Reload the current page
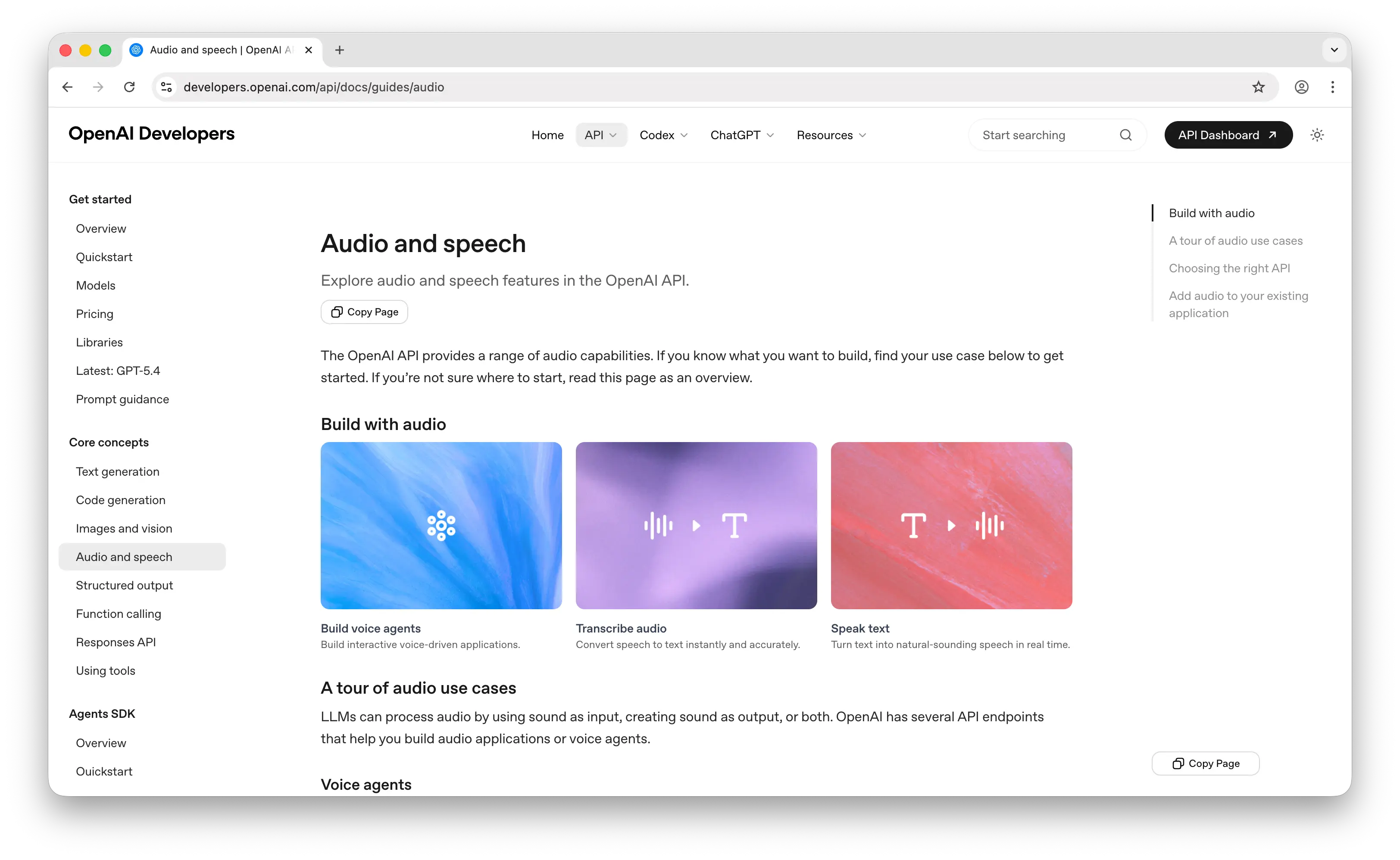Image resolution: width=1400 pixels, height=860 pixels. pyautogui.click(x=129, y=87)
